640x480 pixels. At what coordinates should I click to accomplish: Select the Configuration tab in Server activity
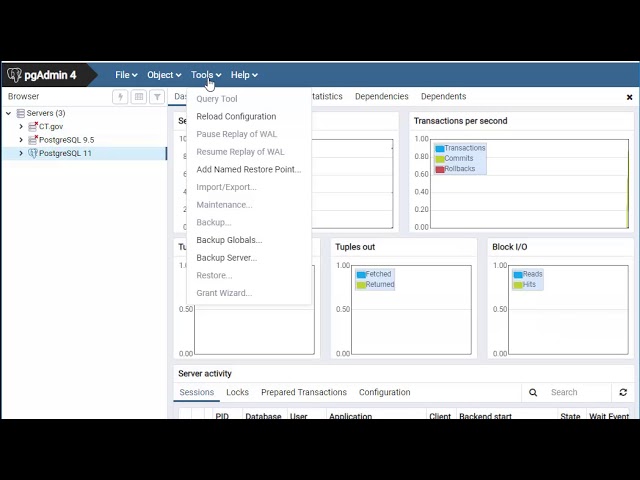click(x=384, y=392)
